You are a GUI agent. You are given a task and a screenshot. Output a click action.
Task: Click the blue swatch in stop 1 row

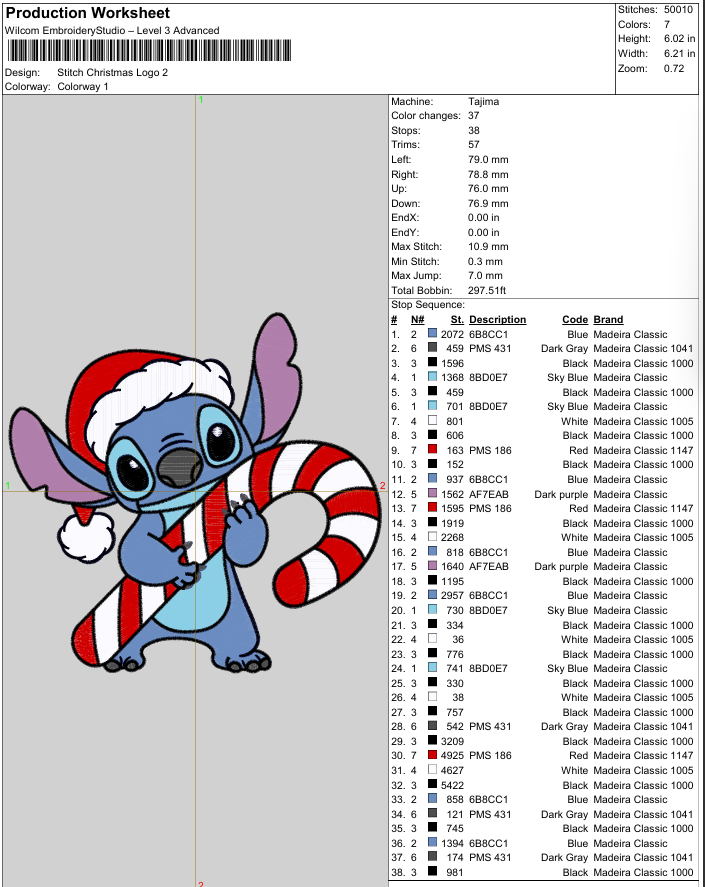click(432, 334)
